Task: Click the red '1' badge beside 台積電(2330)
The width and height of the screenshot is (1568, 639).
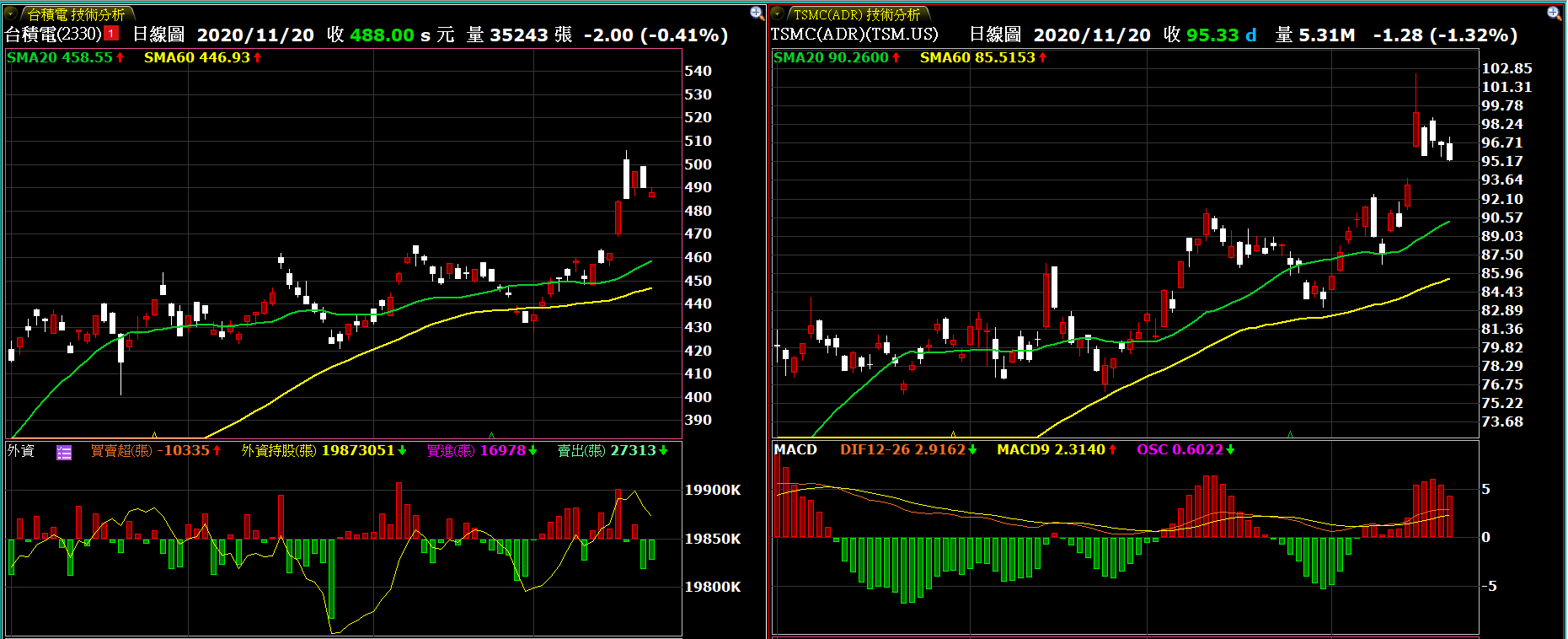Action: [x=112, y=34]
